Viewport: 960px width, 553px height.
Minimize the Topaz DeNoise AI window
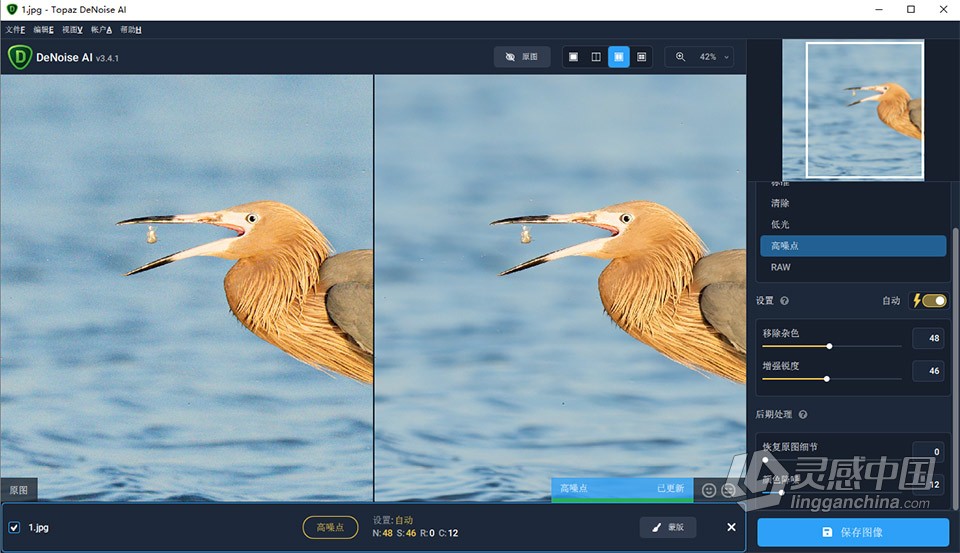tap(879, 9)
